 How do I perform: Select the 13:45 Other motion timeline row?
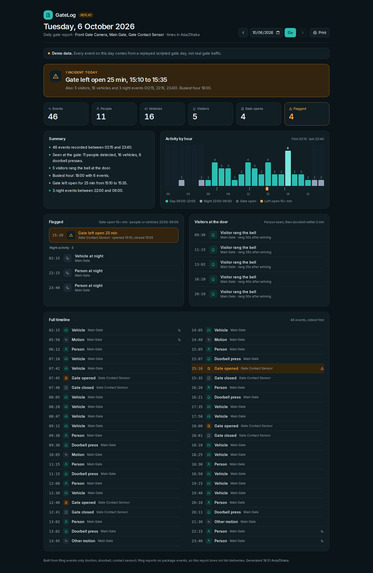pos(115,541)
